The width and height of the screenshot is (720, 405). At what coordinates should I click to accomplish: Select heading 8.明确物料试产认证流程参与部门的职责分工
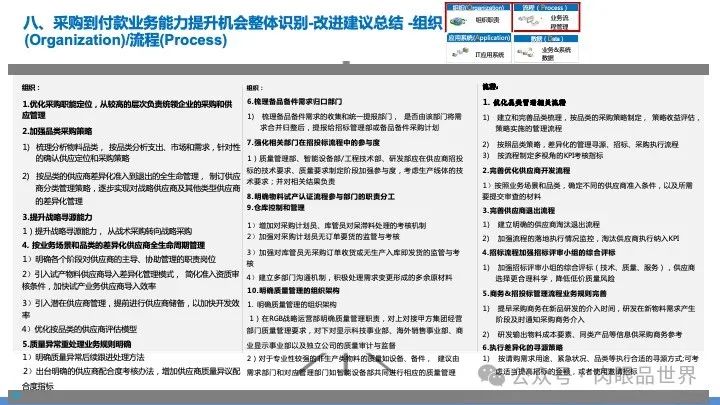click(321, 197)
